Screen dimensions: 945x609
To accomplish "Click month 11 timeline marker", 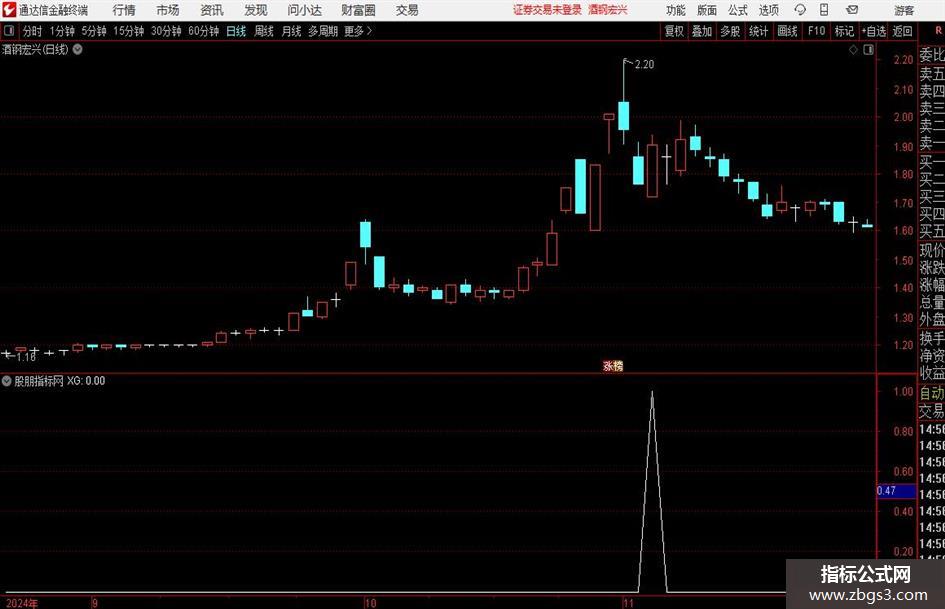I will [x=629, y=603].
